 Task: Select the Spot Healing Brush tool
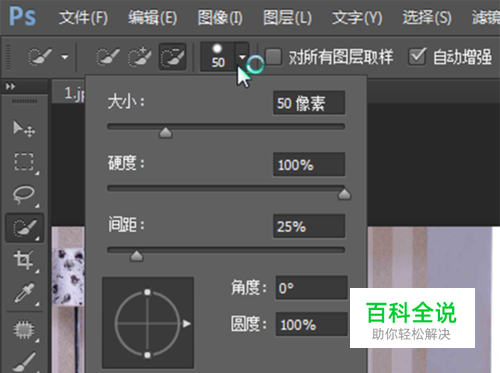24,330
